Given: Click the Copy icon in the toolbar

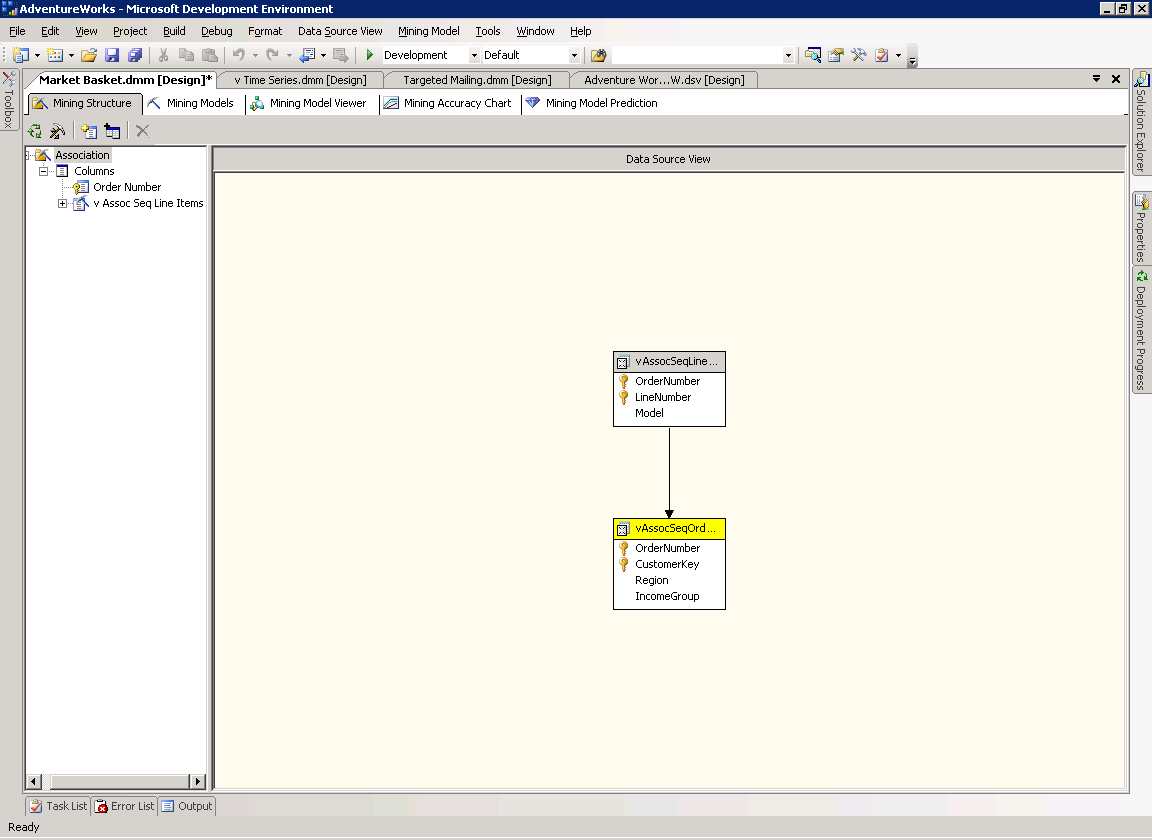Looking at the screenshot, I should [x=187, y=55].
